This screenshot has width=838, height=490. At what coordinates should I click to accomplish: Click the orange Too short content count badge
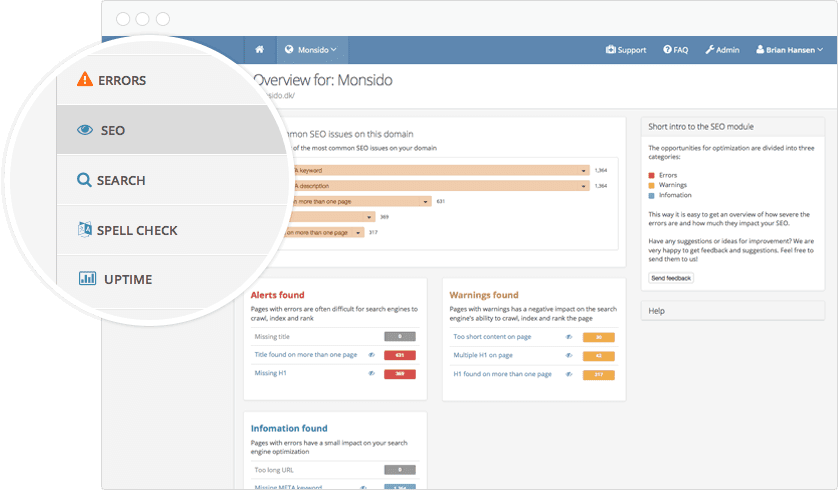pos(599,337)
